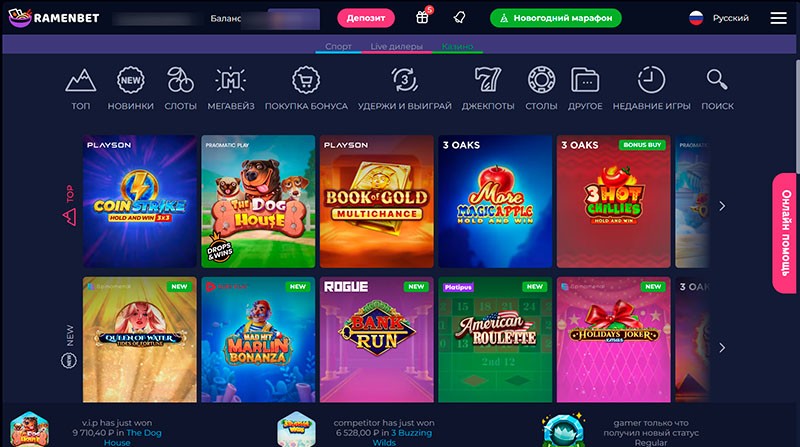Open the Новогодний марафон promo button
The image size is (800, 447).
(x=556, y=18)
